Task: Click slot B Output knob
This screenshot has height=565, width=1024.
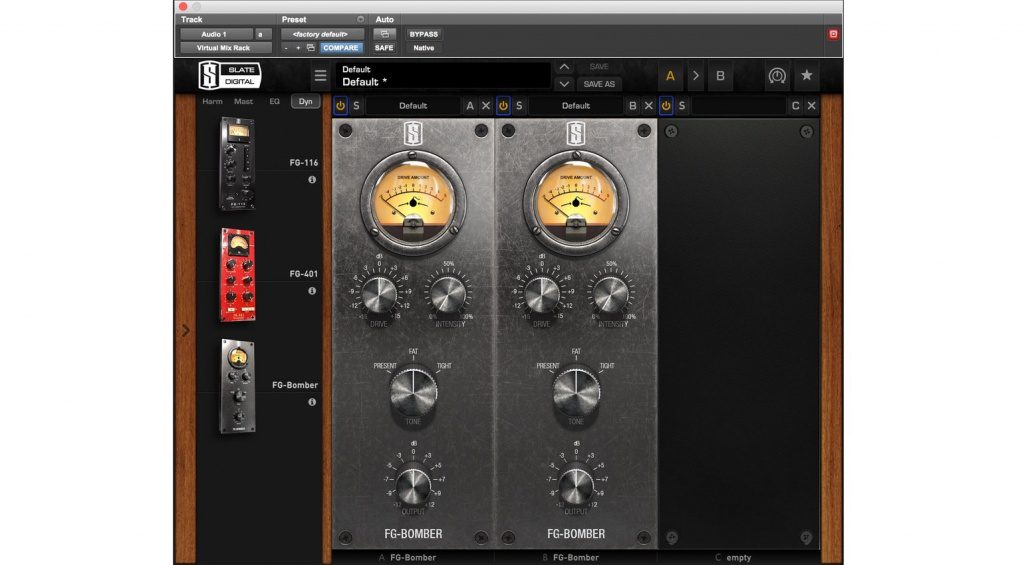Action: [x=575, y=487]
